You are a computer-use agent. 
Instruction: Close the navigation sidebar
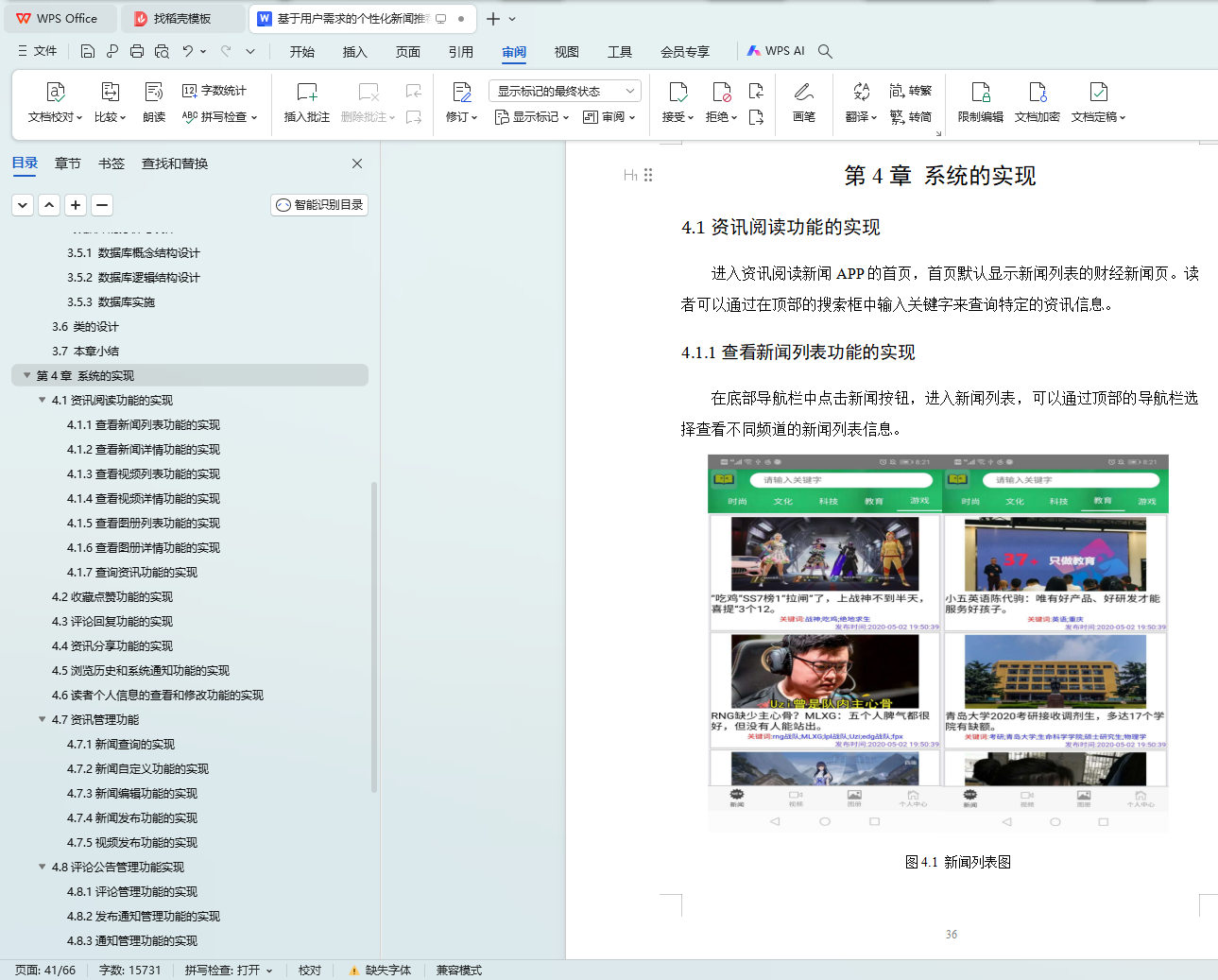click(x=357, y=163)
